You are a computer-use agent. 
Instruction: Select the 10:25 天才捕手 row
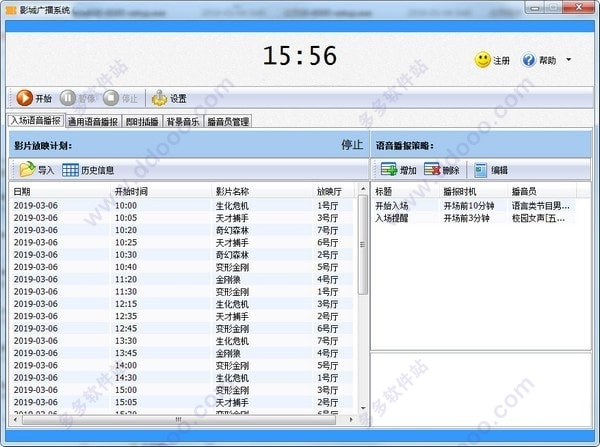coord(182,242)
